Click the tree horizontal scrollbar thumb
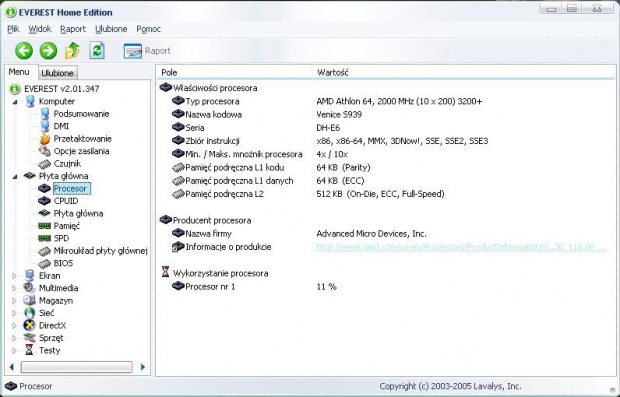Viewport: 620px width, 397px height. coord(76,367)
